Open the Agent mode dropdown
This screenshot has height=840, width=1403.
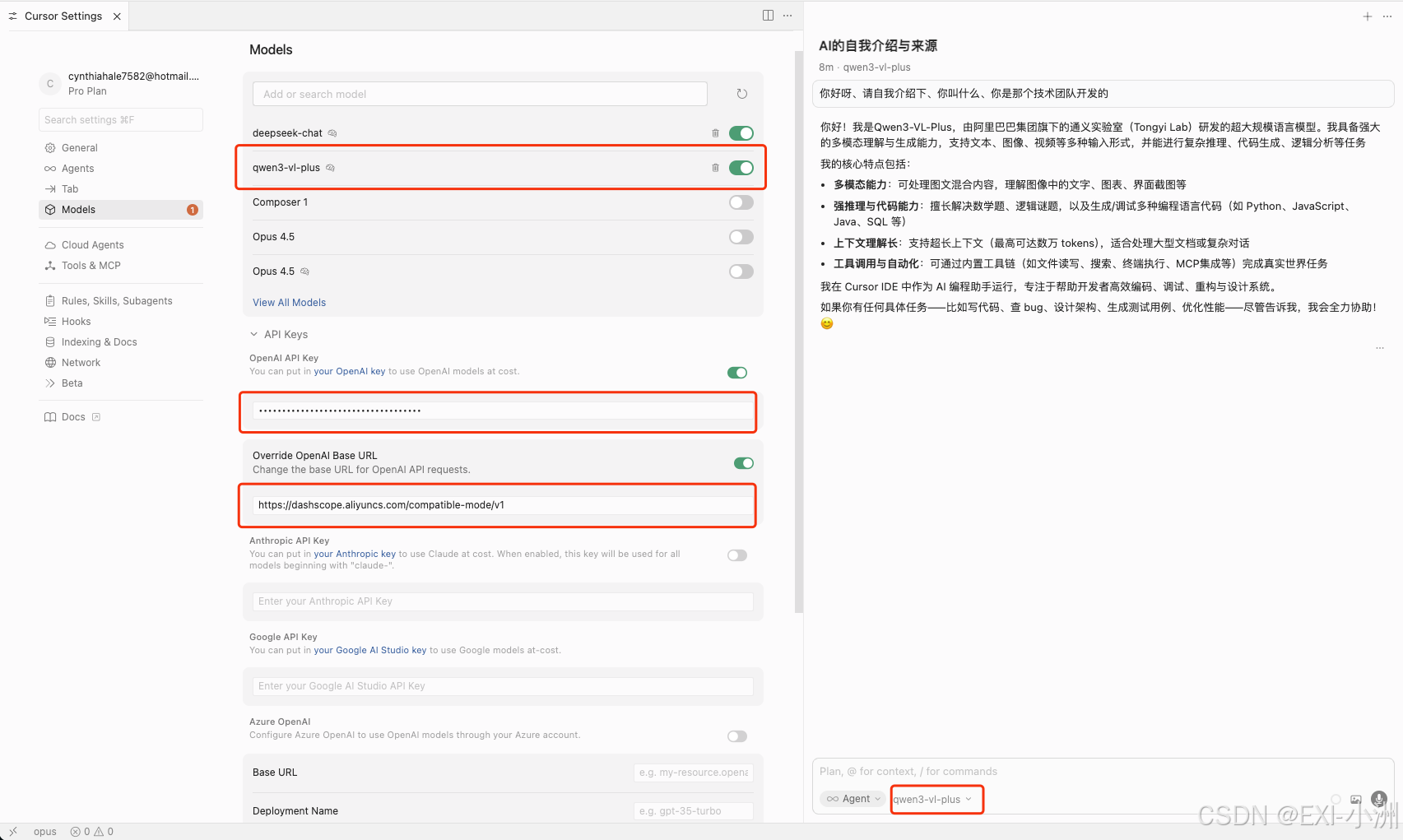[853, 799]
